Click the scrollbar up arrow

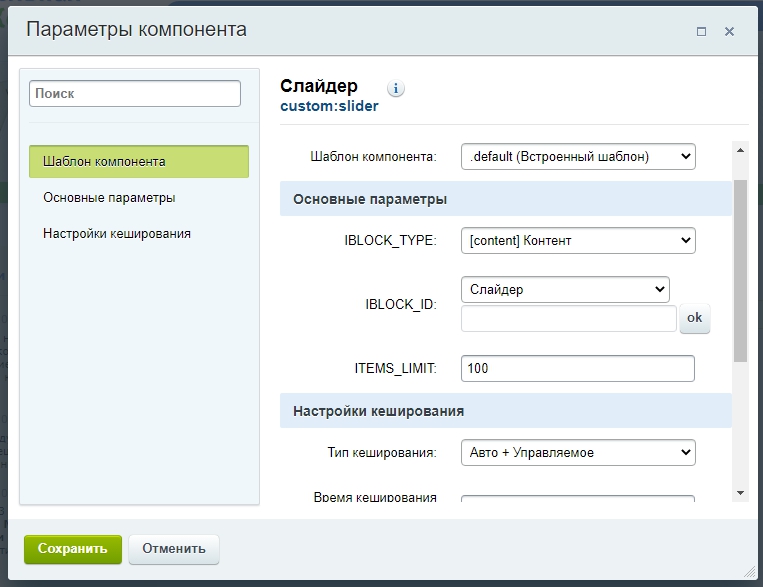tap(740, 150)
